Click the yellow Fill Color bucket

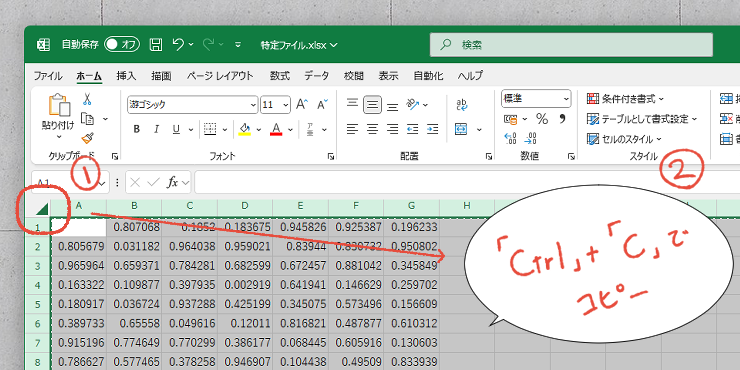coord(244,129)
